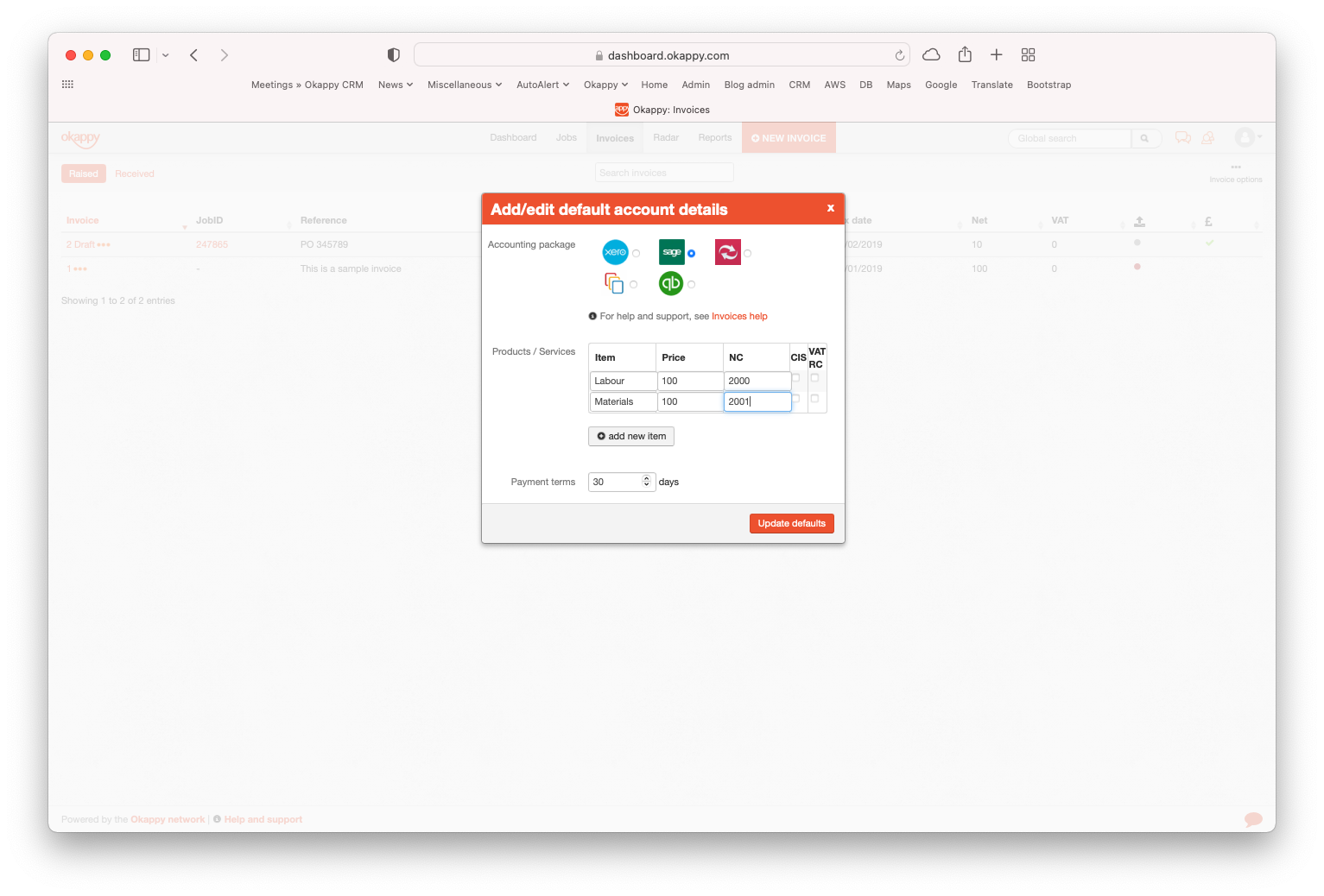Viewport: 1324px width, 896px height.
Task: Open messages via the chat bubbles icon
Action: pos(1182,137)
